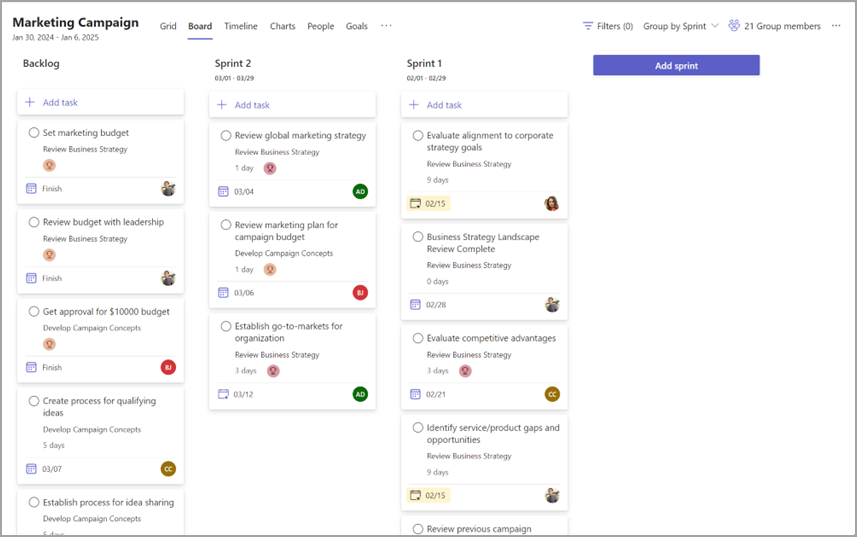Click the Add sprint button

(676, 65)
